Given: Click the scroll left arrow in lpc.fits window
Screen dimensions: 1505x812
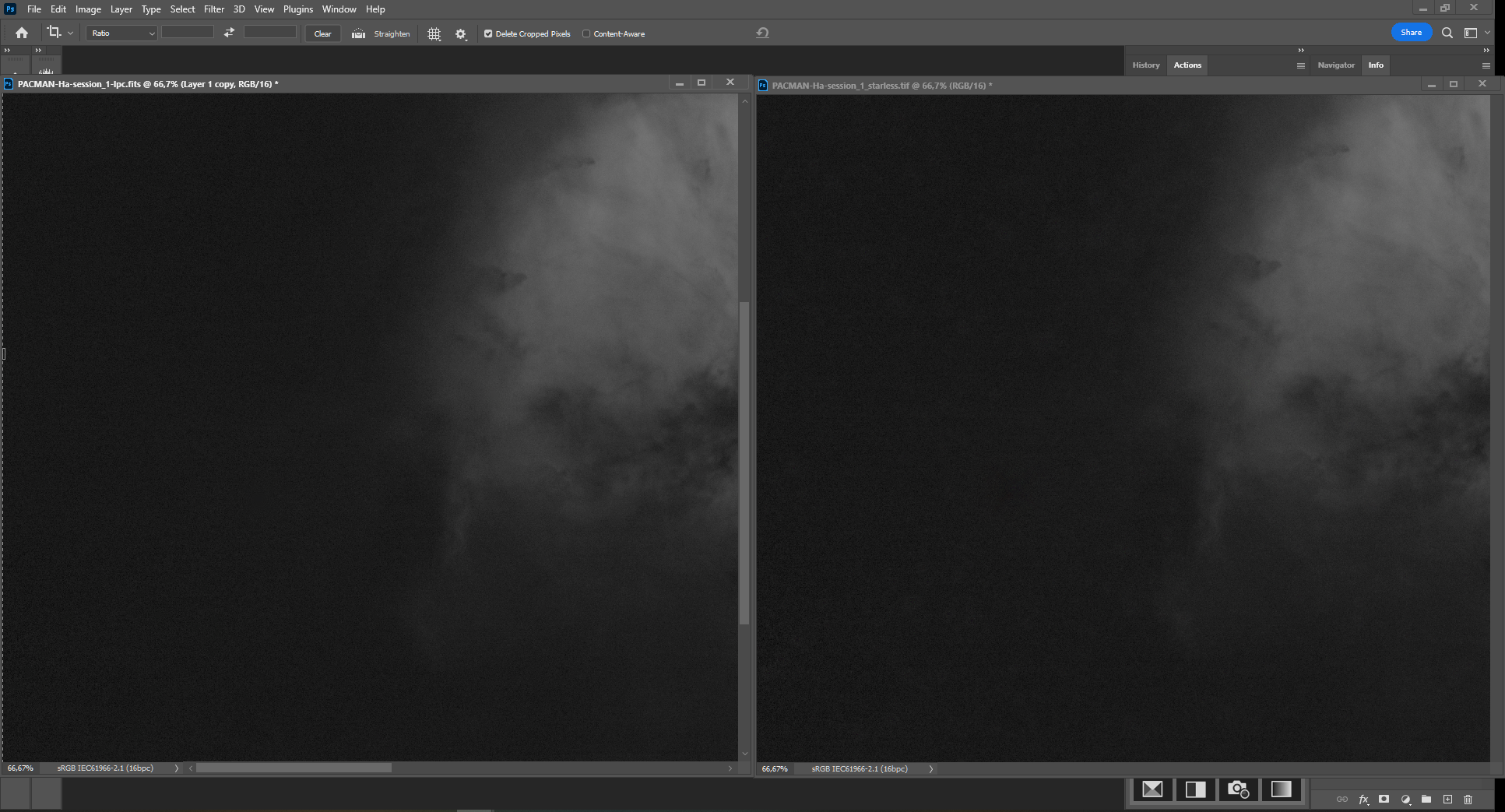Looking at the screenshot, I should pos(191,768).
